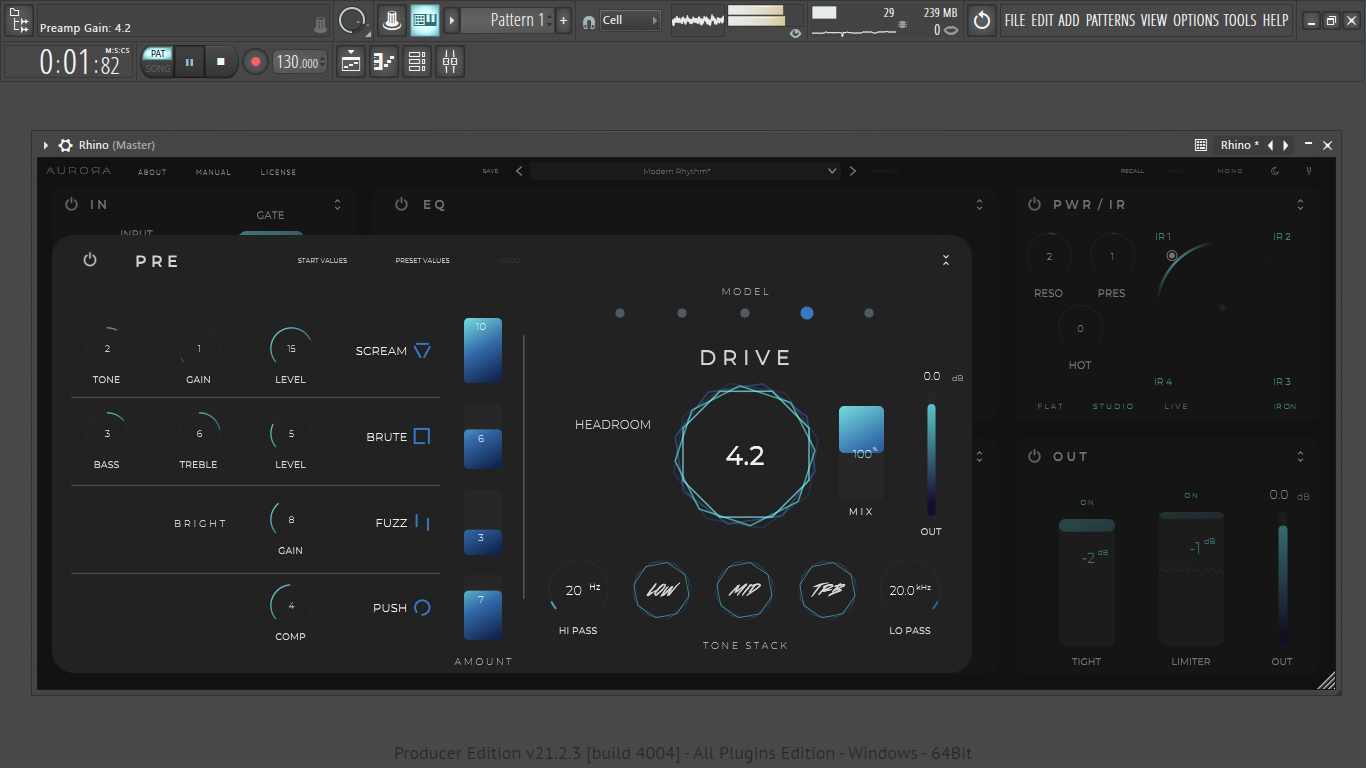Image resolution: width=1366 pixels, height=768 pixels.
Task: Open the mixer view icon
Action: 450,62
